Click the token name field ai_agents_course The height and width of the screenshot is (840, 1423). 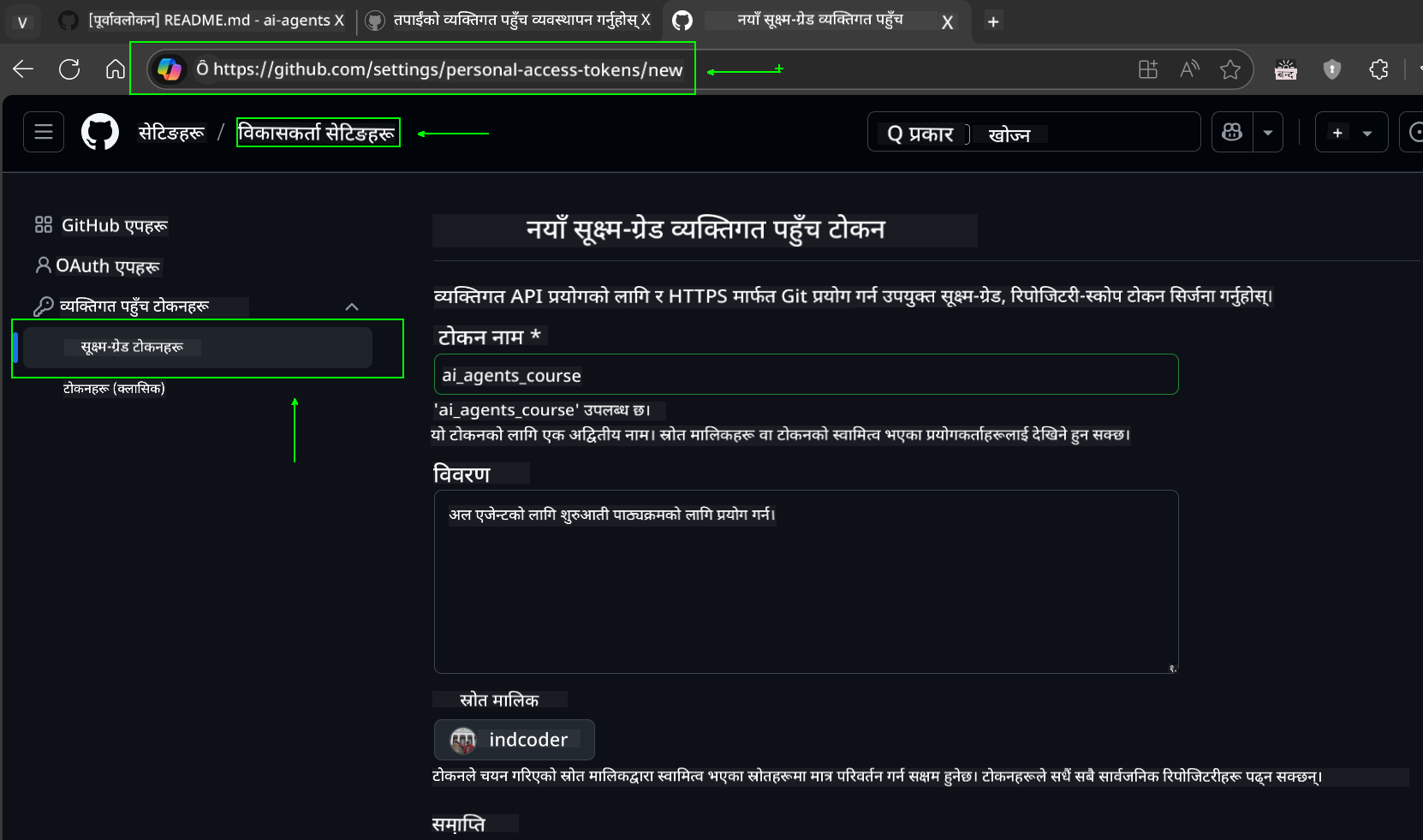tap(806, 374)
